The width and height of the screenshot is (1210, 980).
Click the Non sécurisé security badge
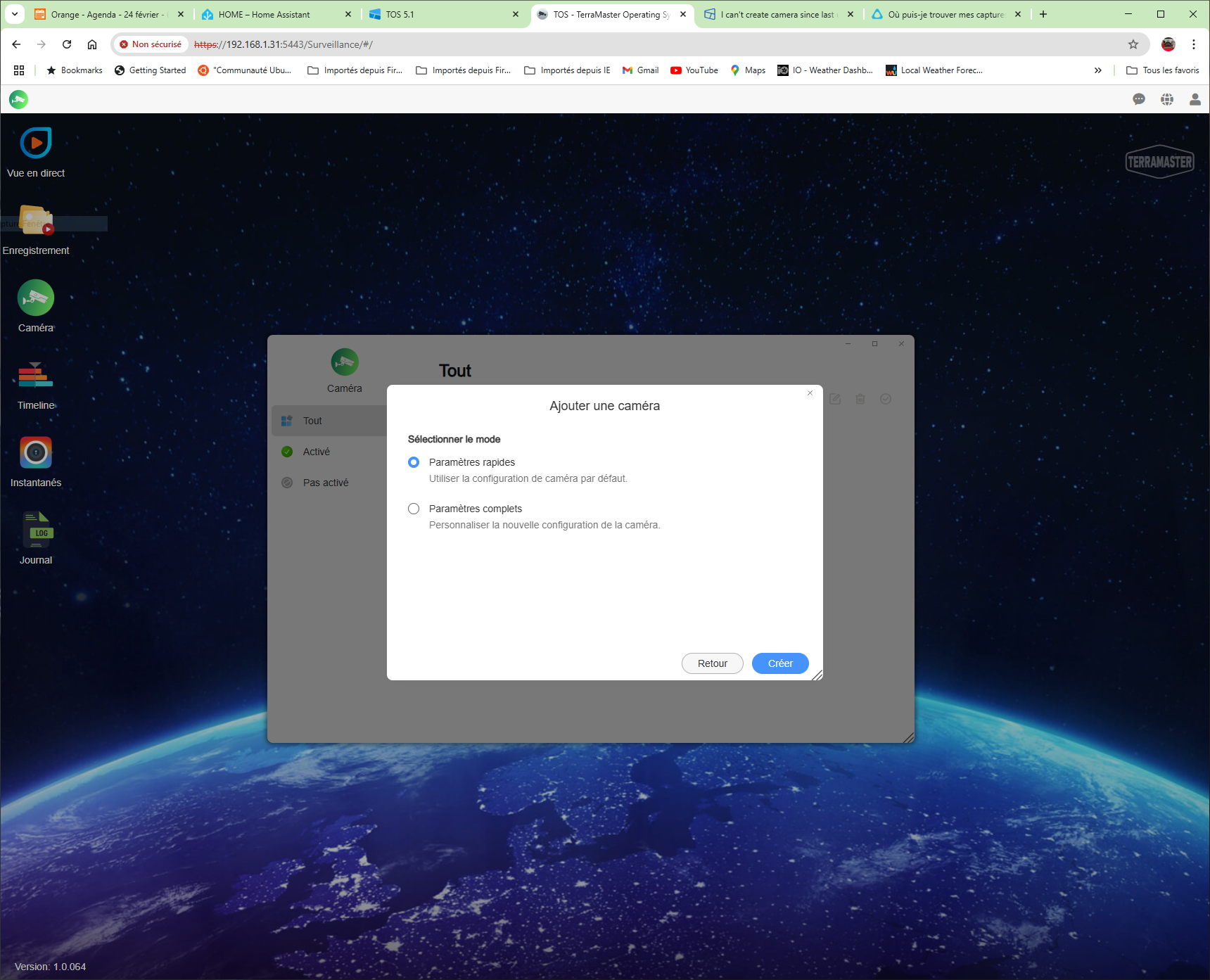151,44
